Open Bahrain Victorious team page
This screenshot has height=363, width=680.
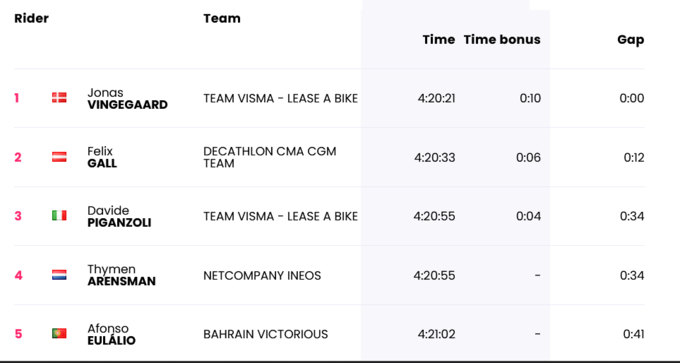266,334
